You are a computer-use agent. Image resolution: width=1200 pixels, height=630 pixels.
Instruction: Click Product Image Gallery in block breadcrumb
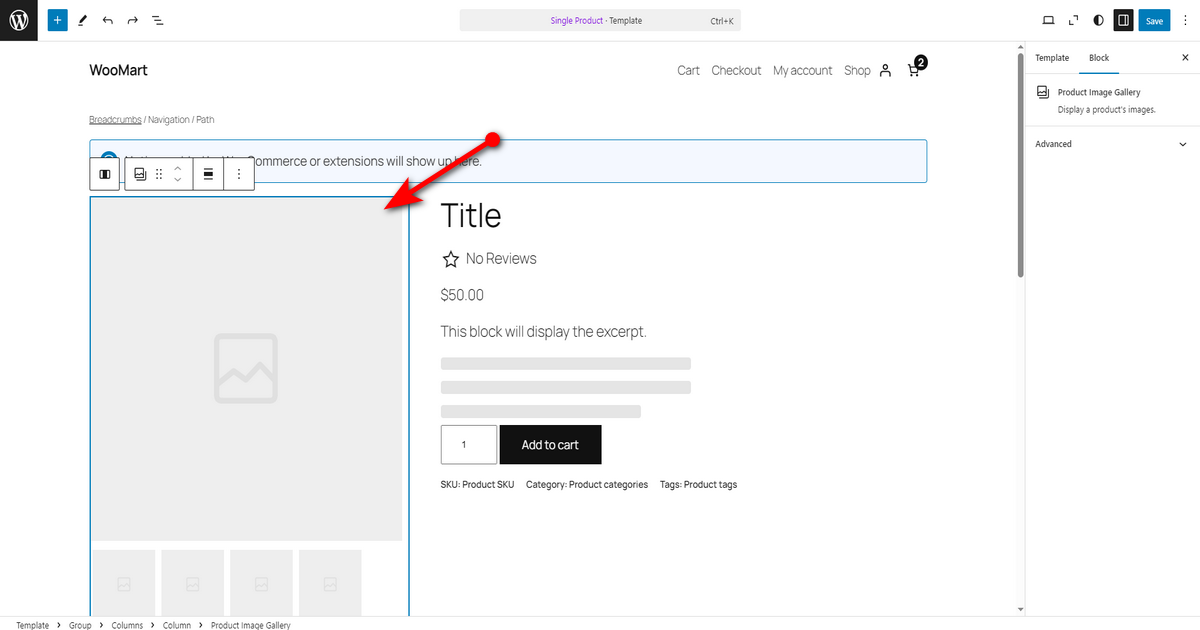250,625
